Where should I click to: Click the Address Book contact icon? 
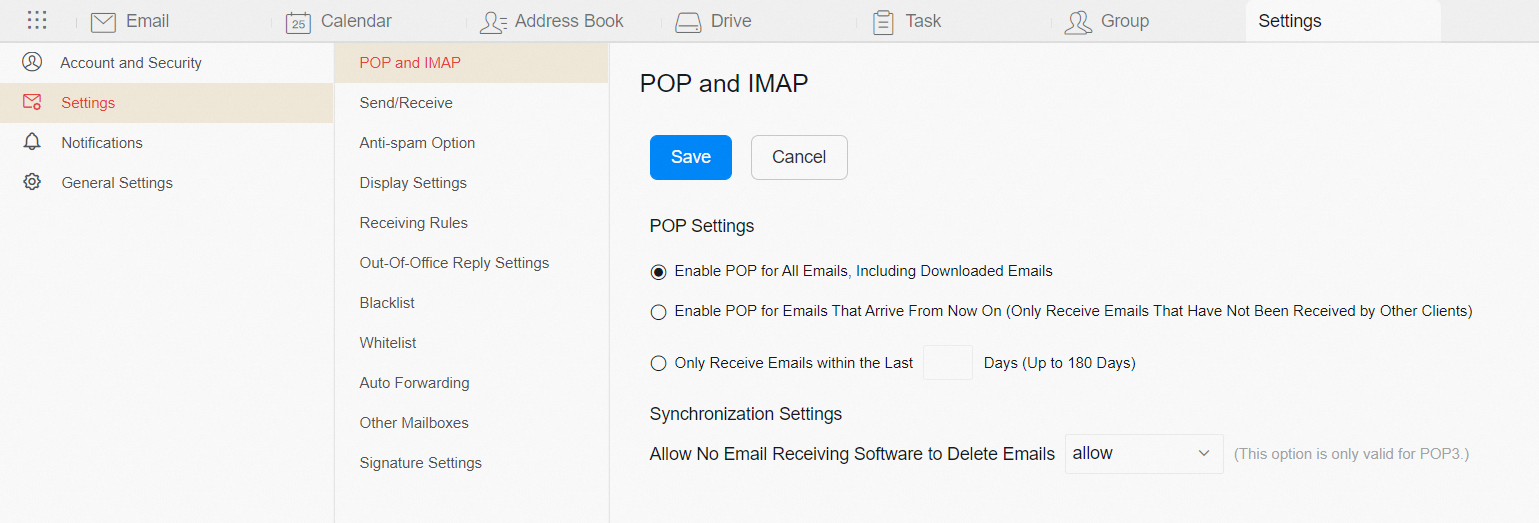point(493,22)
